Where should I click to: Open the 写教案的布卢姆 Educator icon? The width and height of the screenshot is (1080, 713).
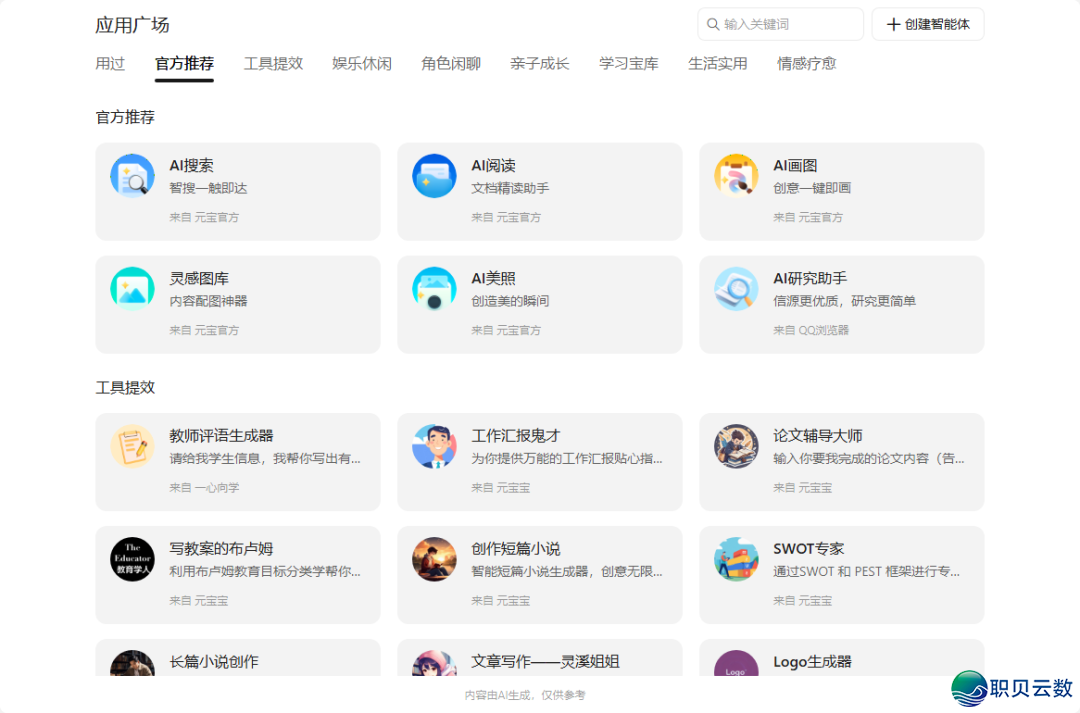point(132,559)
